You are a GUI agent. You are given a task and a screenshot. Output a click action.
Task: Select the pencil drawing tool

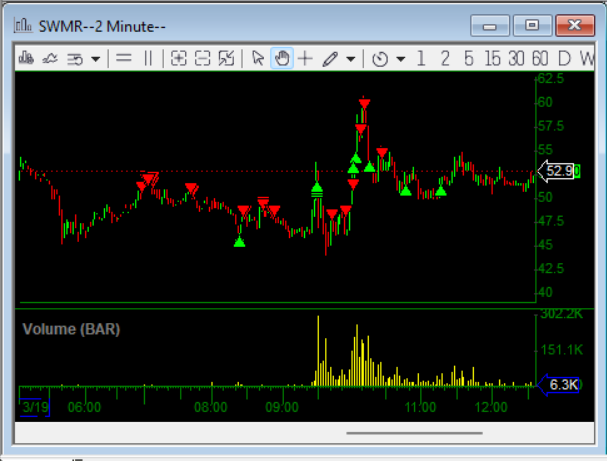[x=330, y=59]
